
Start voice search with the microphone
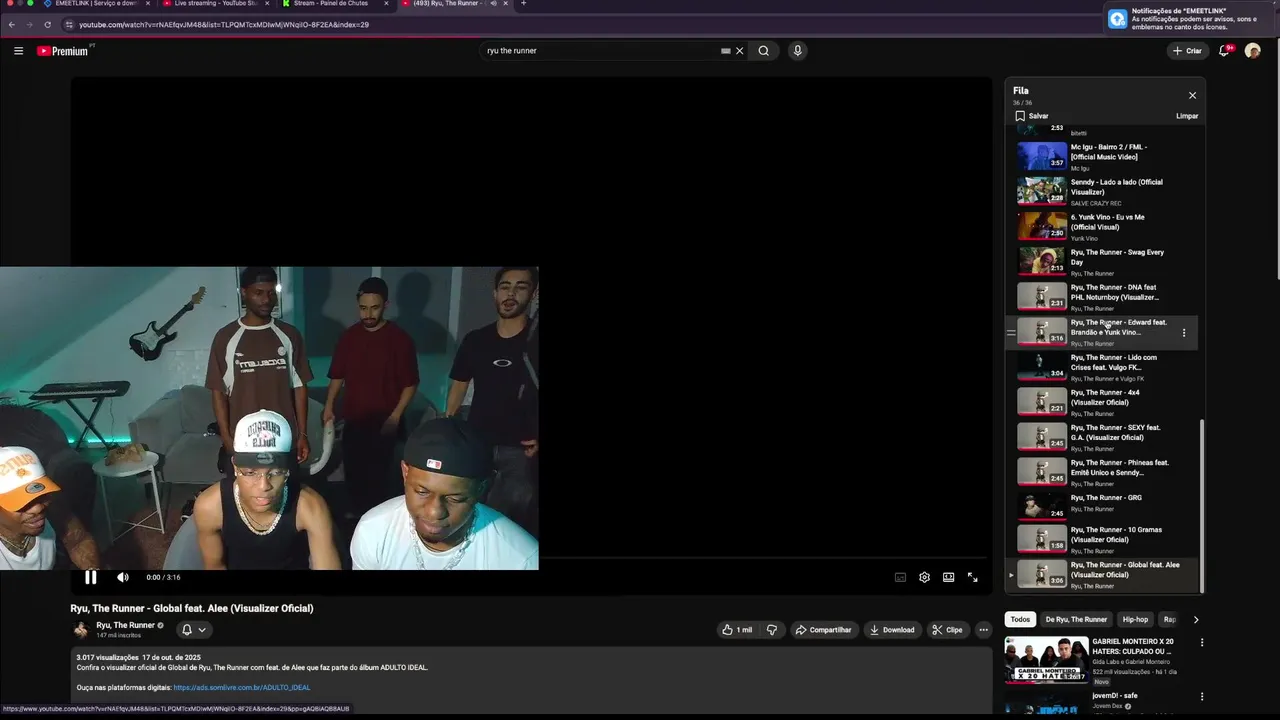coord(797,51)
